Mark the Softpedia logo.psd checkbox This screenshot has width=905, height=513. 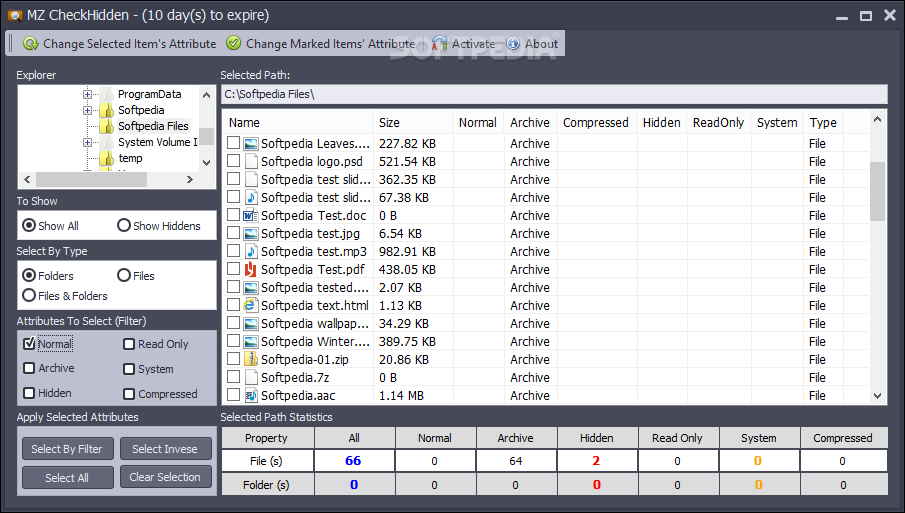[x=233, y=161]
